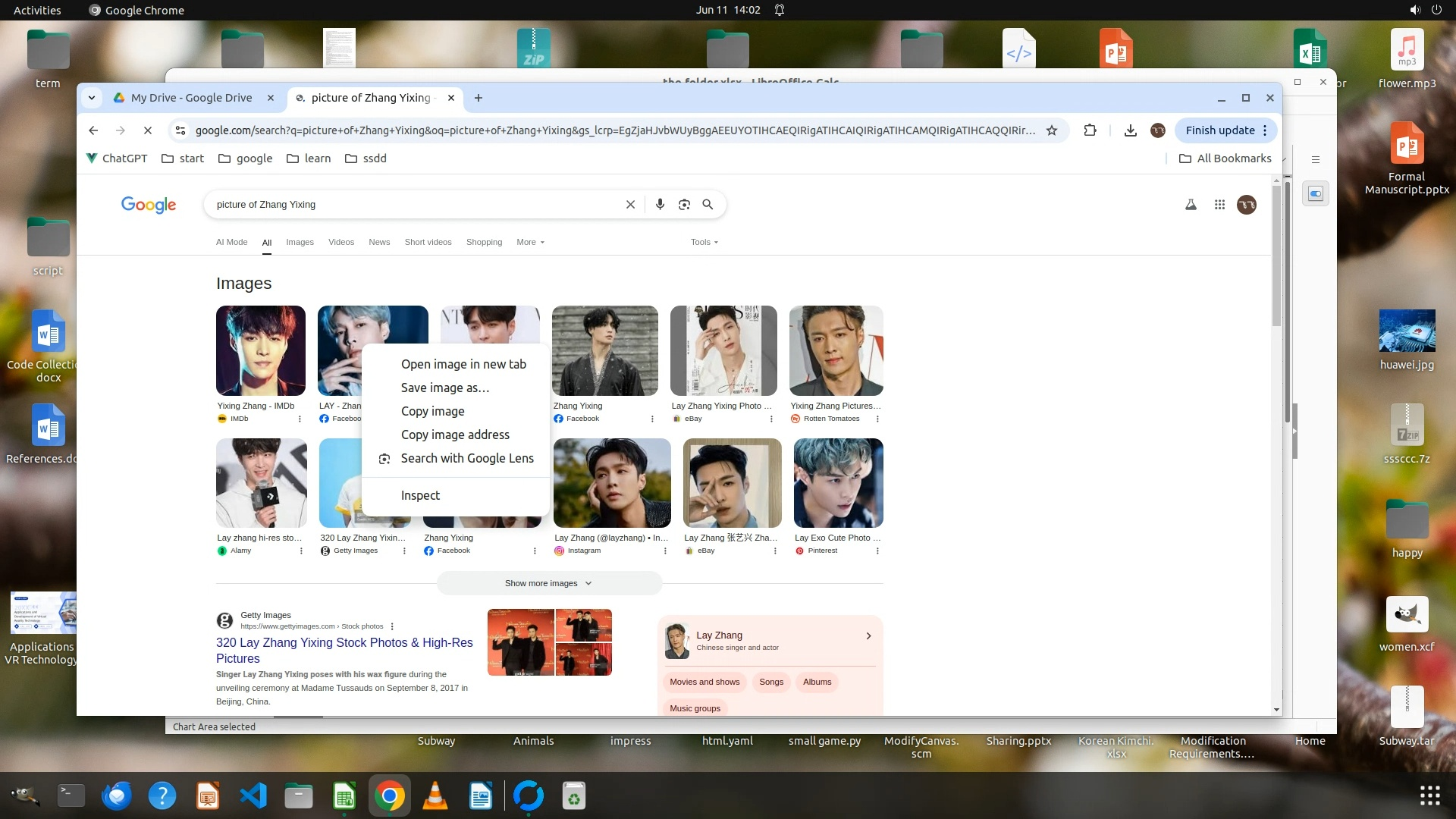
Task: Expand the More search filters dropdown
Action: (530, 242)
